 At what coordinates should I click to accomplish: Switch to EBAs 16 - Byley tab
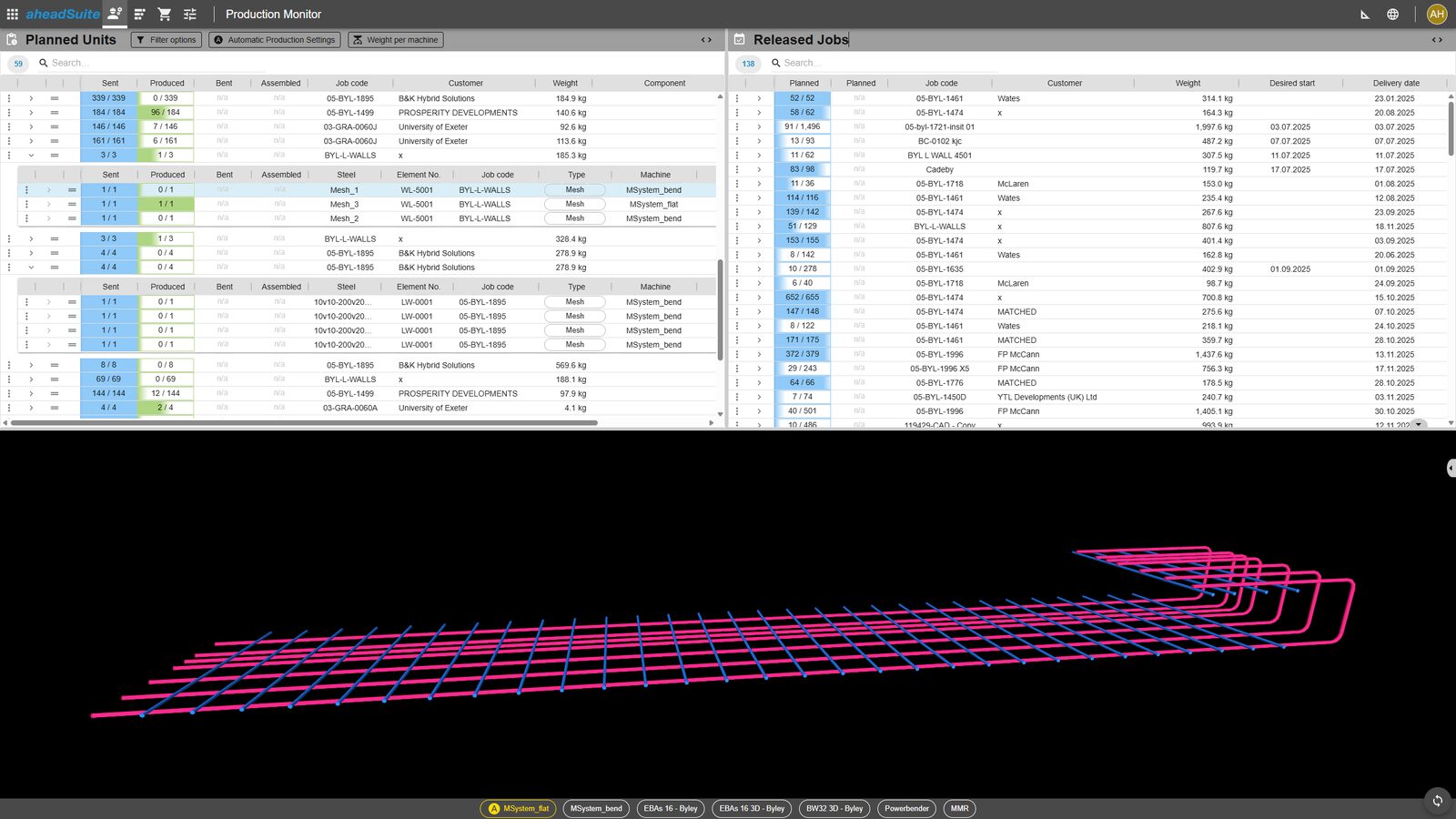coord(671,808)
